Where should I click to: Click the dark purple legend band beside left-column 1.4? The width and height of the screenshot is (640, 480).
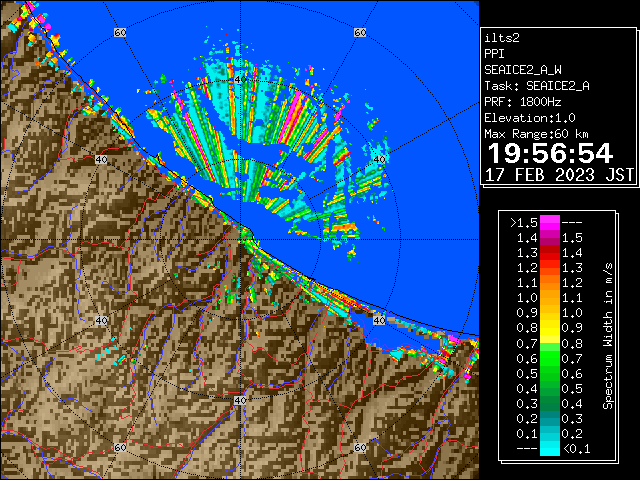[550, 238]
